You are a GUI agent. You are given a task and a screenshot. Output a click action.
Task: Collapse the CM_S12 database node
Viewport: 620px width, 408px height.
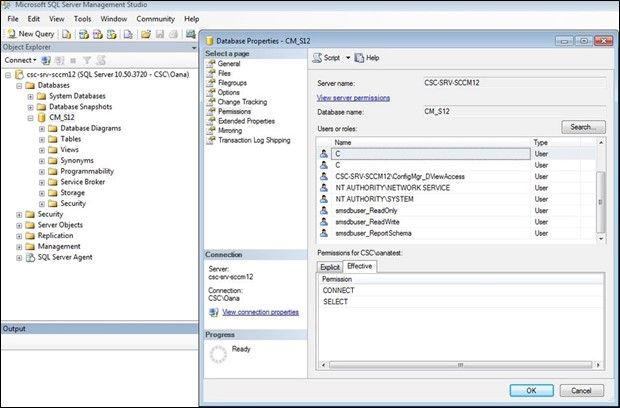pyautogui.click(x=30, y=118)
